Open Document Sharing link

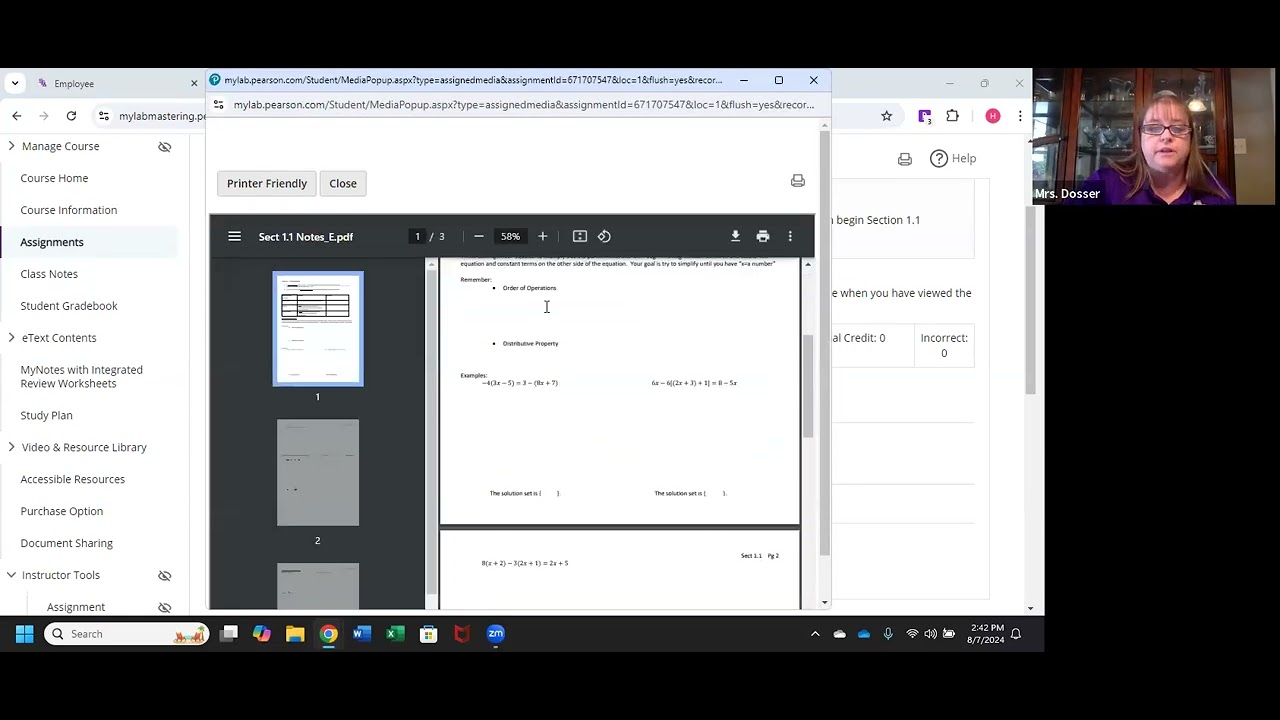(x=67, y=543)
